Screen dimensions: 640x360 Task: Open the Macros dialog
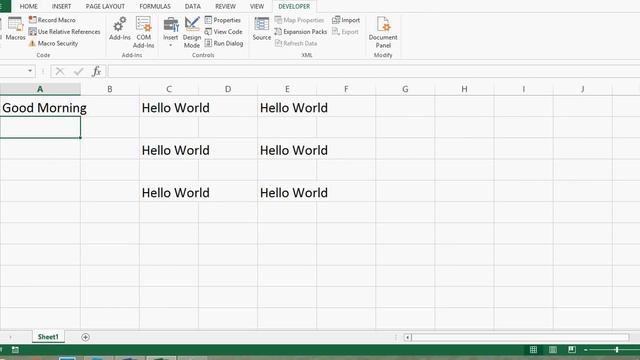pyautogui.click(x=16, y=29)
